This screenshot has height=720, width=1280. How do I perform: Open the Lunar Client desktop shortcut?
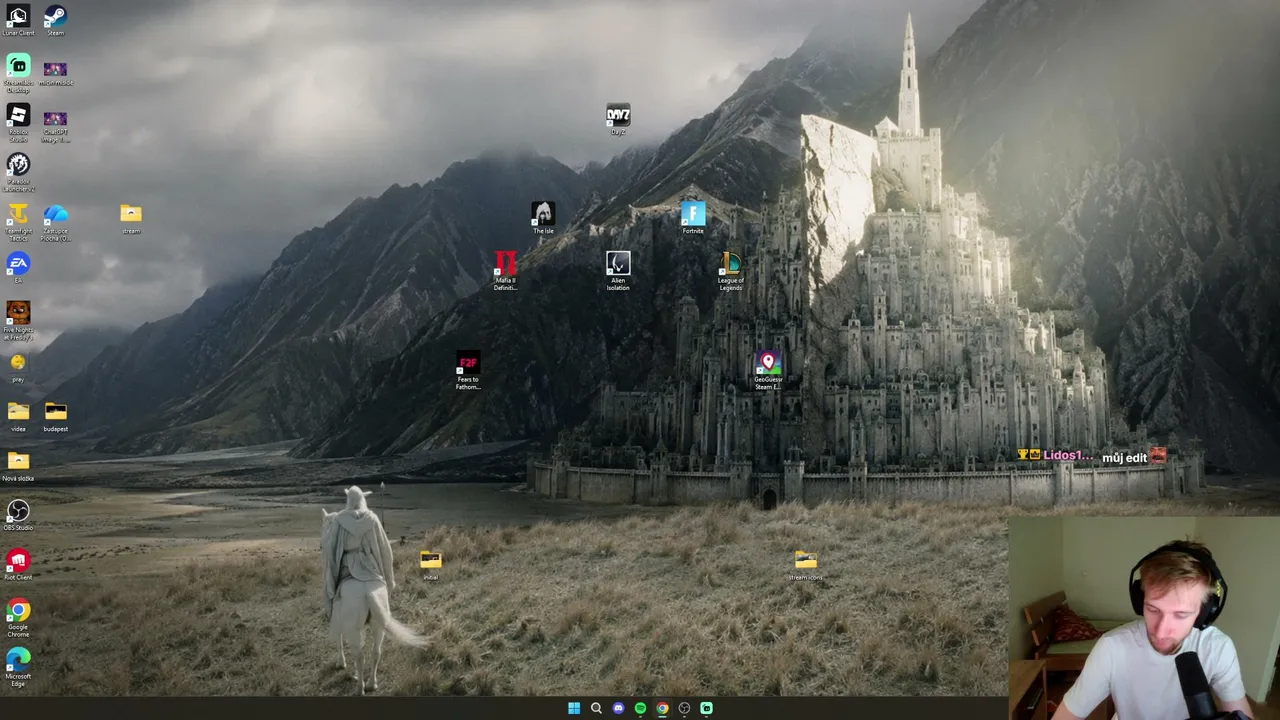[18, 21]
